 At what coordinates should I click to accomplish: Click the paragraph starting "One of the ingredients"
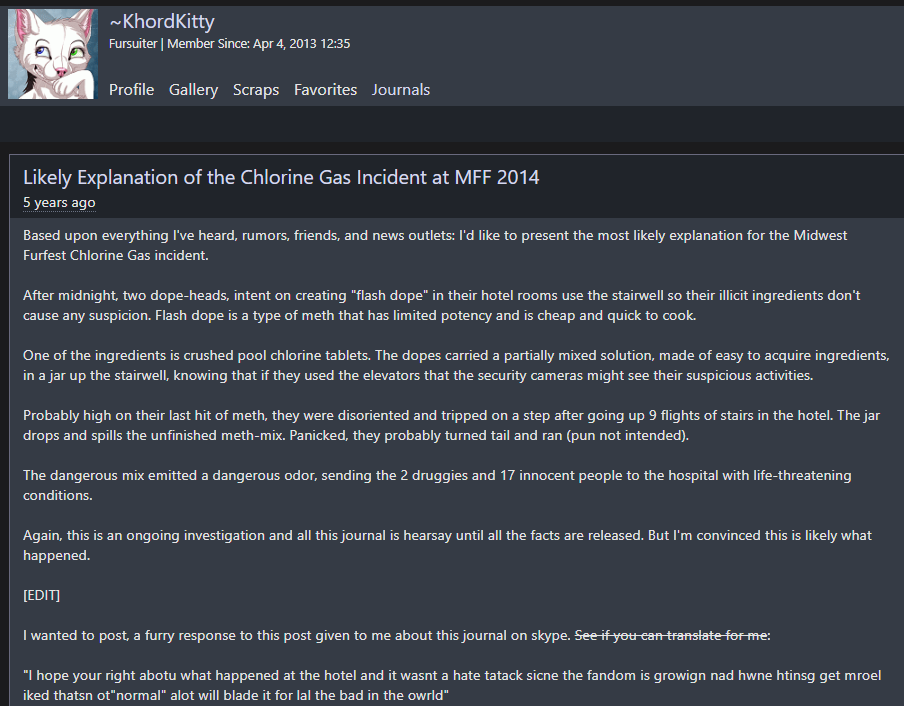click(456, 365)
